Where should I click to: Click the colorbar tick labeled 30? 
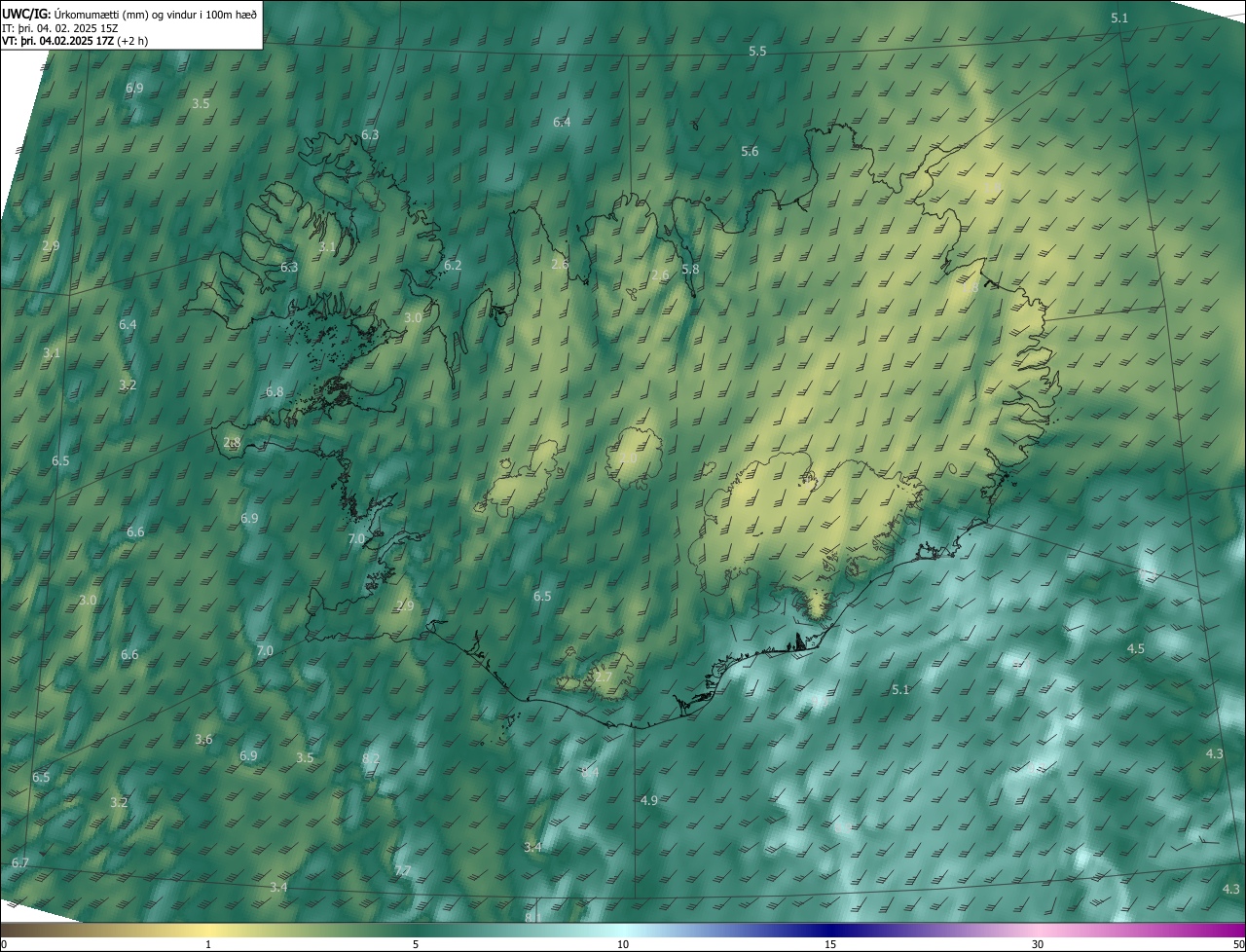pos(1038,944)
